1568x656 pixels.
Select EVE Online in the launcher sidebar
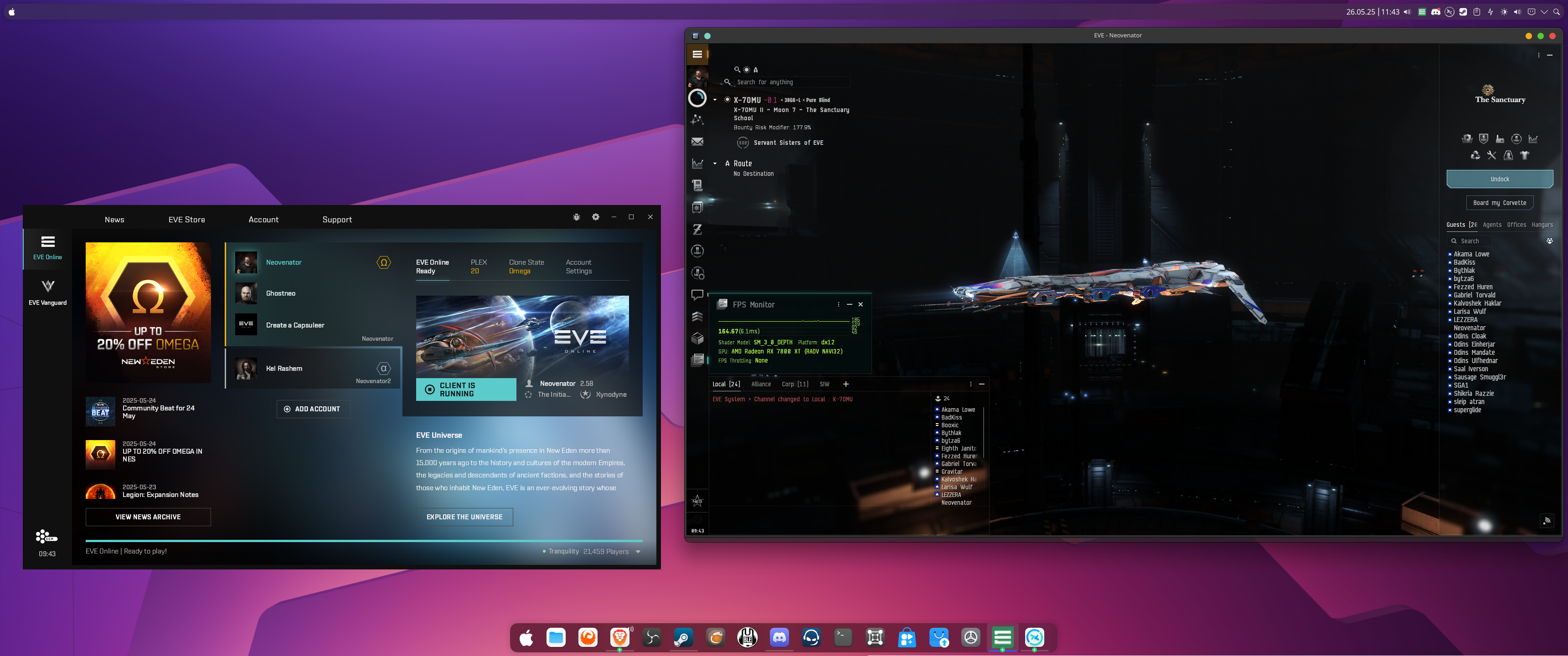[x=47, y=248]
